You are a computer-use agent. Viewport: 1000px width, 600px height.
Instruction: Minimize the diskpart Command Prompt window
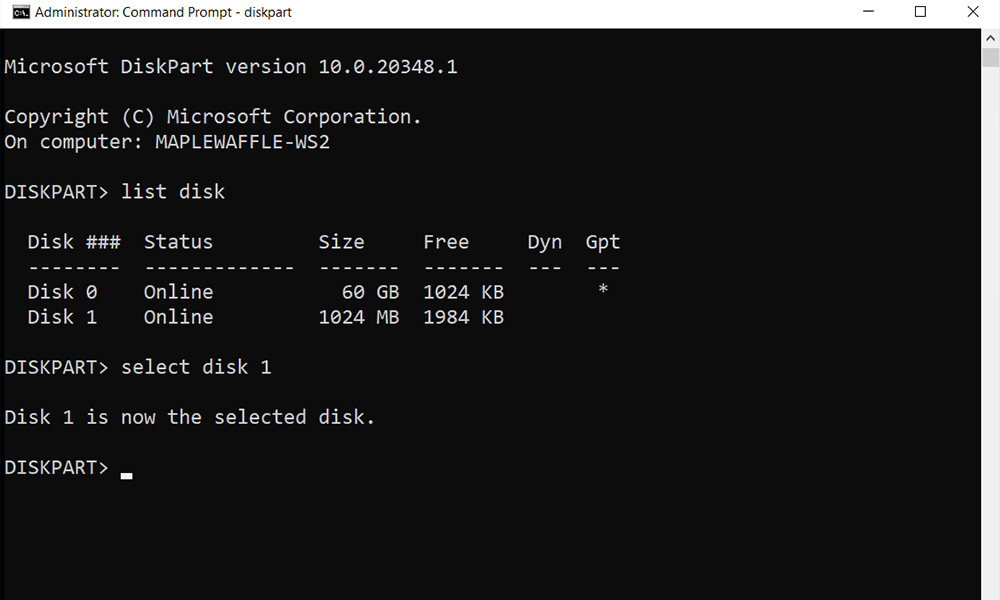[874, 13]
